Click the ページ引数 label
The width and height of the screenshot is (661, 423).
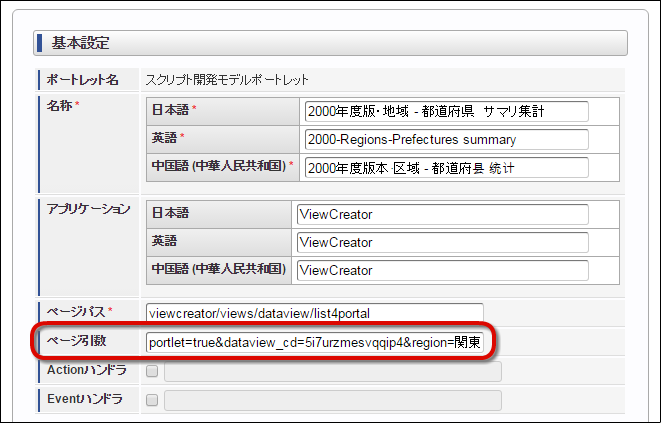(x=76, y=341)
